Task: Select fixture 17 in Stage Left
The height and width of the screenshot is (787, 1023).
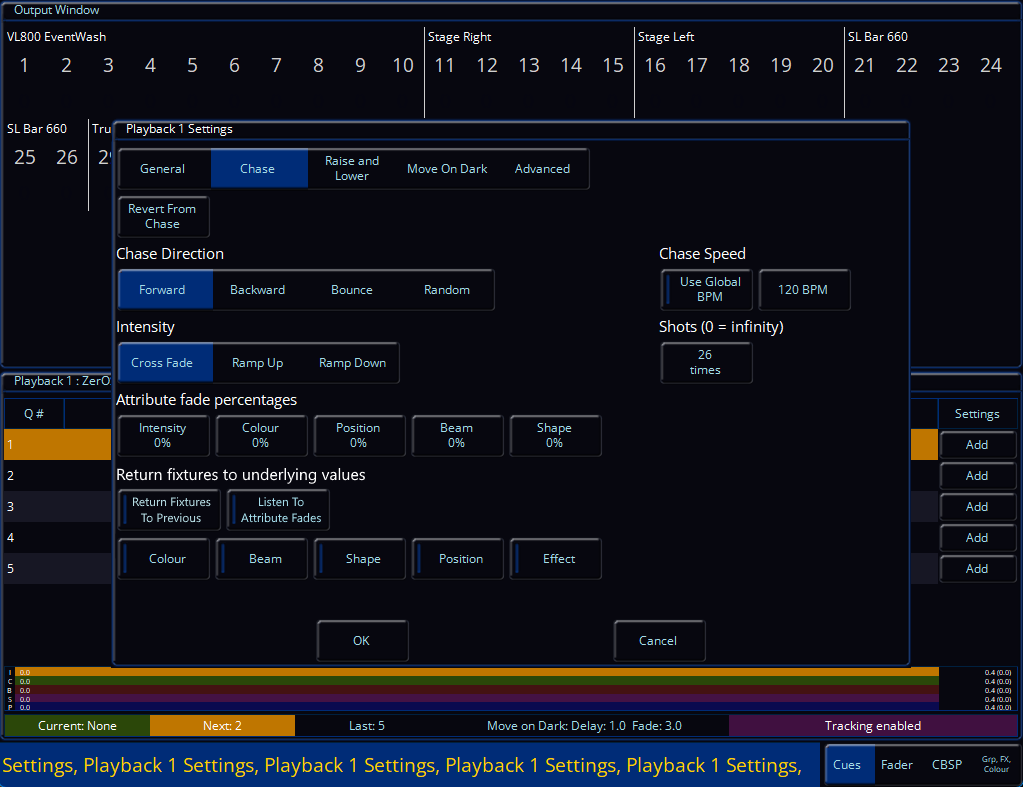Action: click(697, 66)
